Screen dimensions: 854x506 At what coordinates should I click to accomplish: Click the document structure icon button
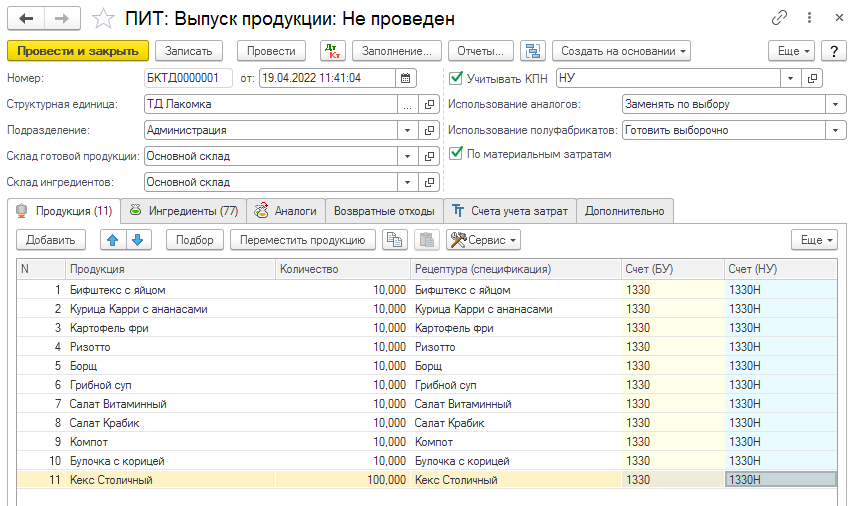532,51
